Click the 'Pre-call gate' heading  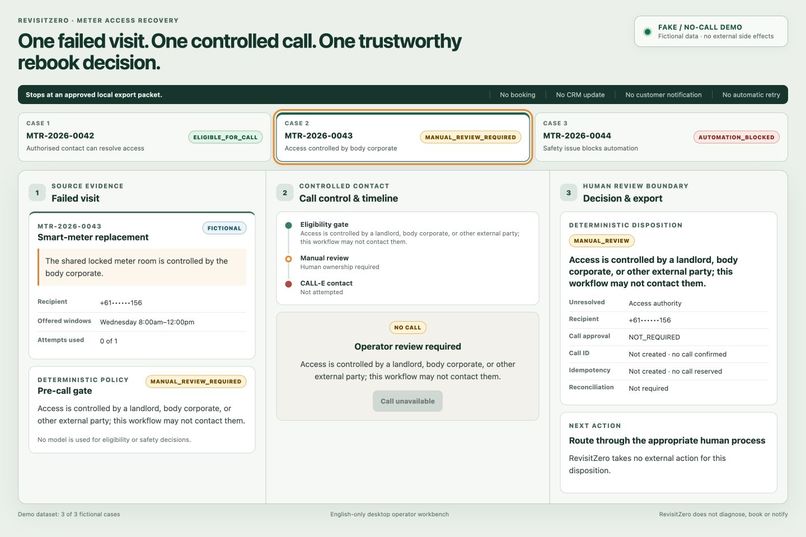pyautogui.click(x=65, y=391)
